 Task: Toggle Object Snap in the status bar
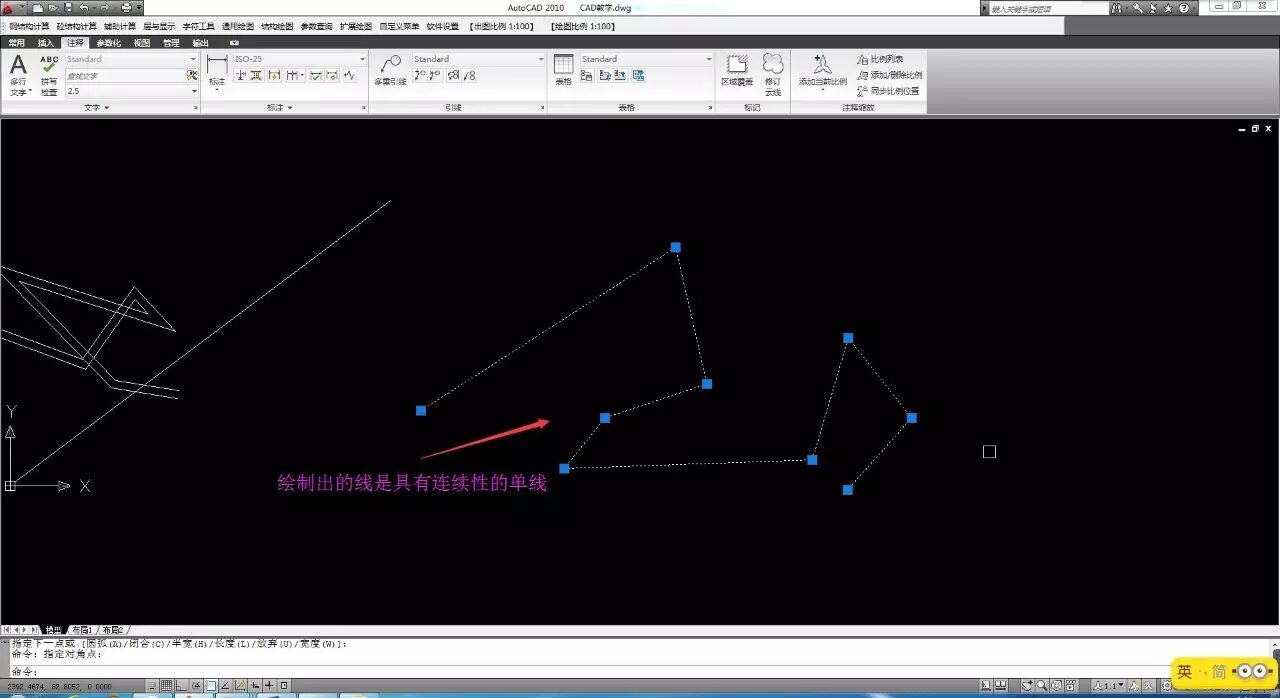pyautogui.click(x=211, y=685)
